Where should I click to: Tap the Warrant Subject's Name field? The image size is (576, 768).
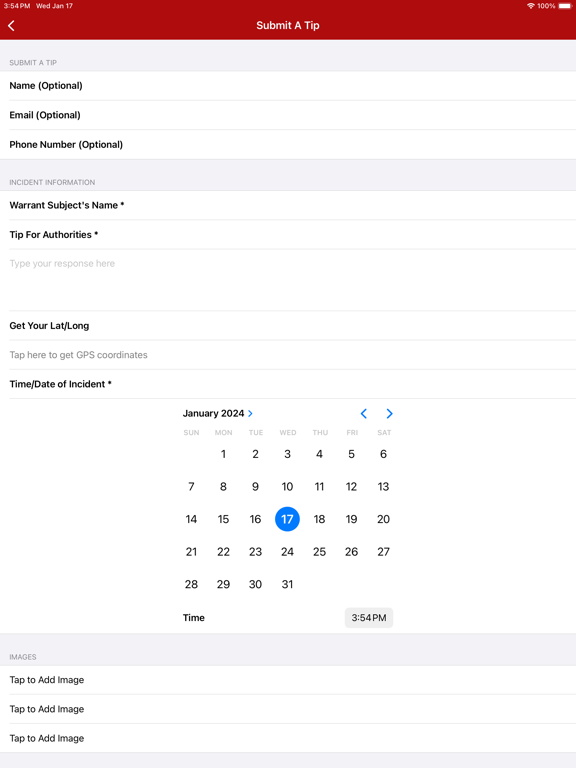point(288,205)
